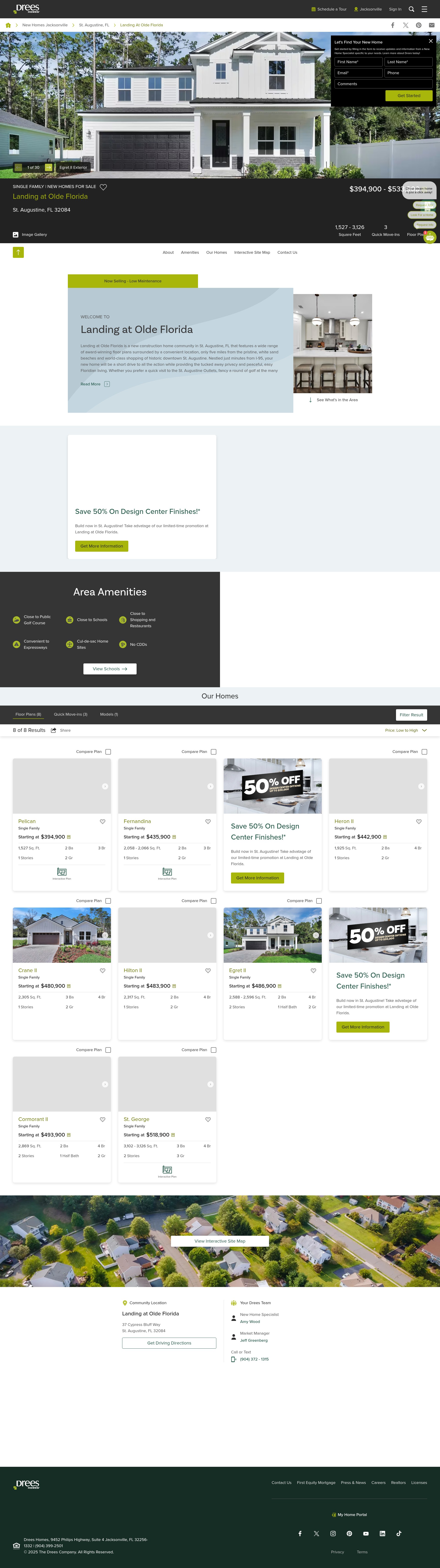Favorite the Pelican plan heart
The width and height of the screenshot is (440, 1568).
point(102,821)
